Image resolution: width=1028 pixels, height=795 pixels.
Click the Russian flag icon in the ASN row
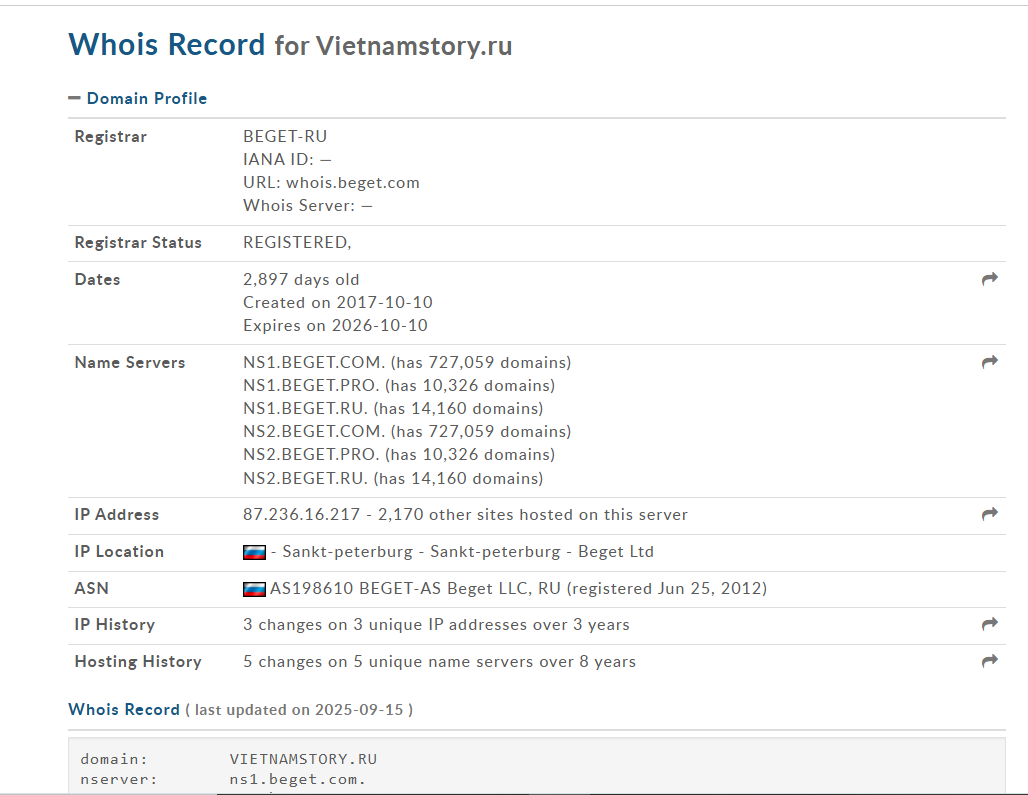click(254, 589)
